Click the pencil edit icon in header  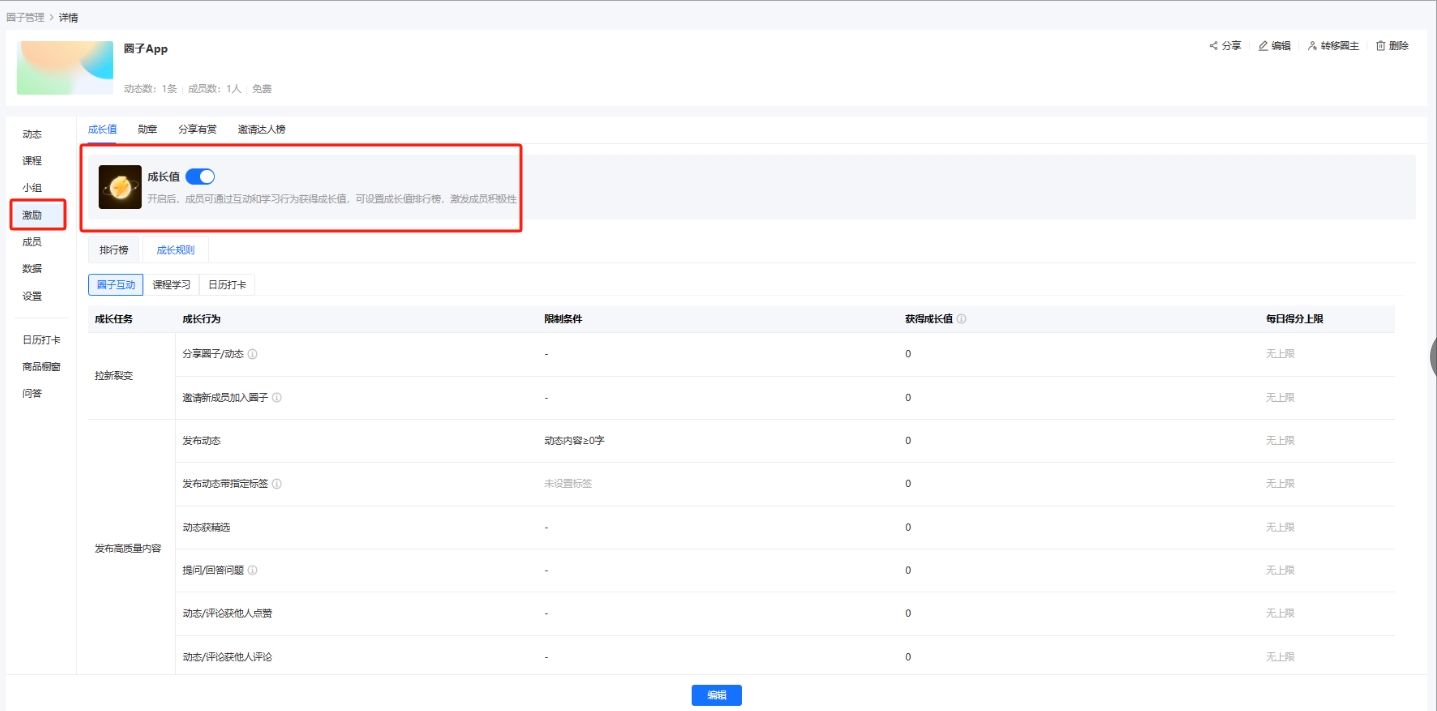[1263, 46]
